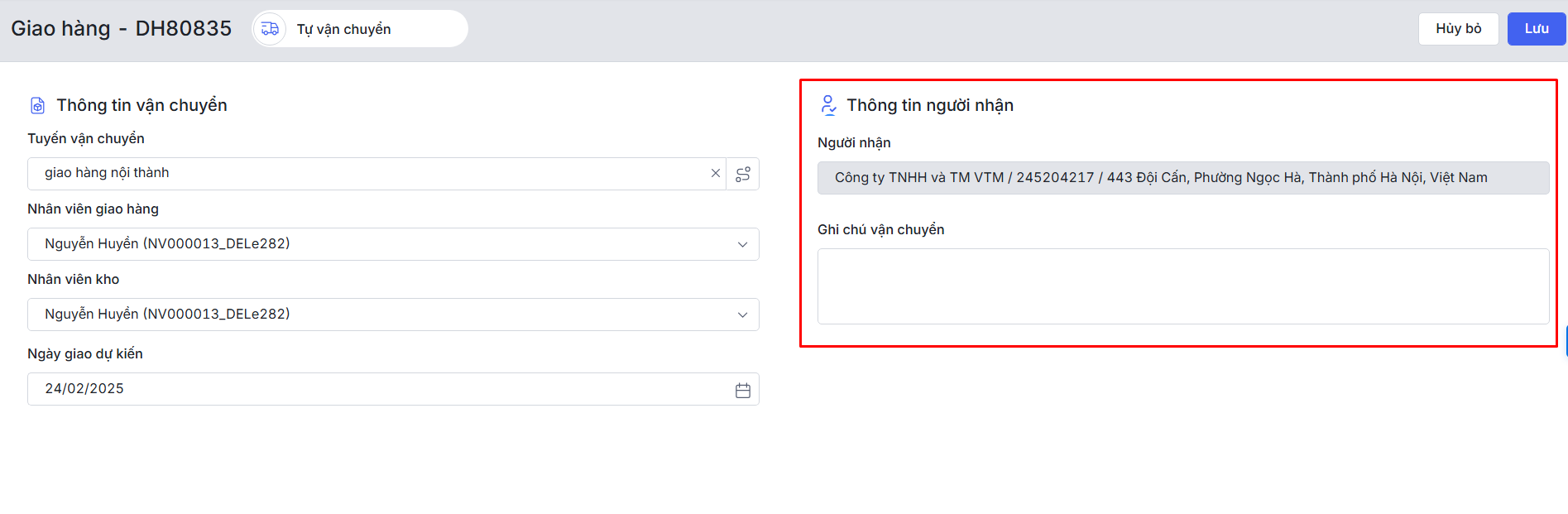
Task: Open the Nhân viên kho dropdown
Action: 381,315
